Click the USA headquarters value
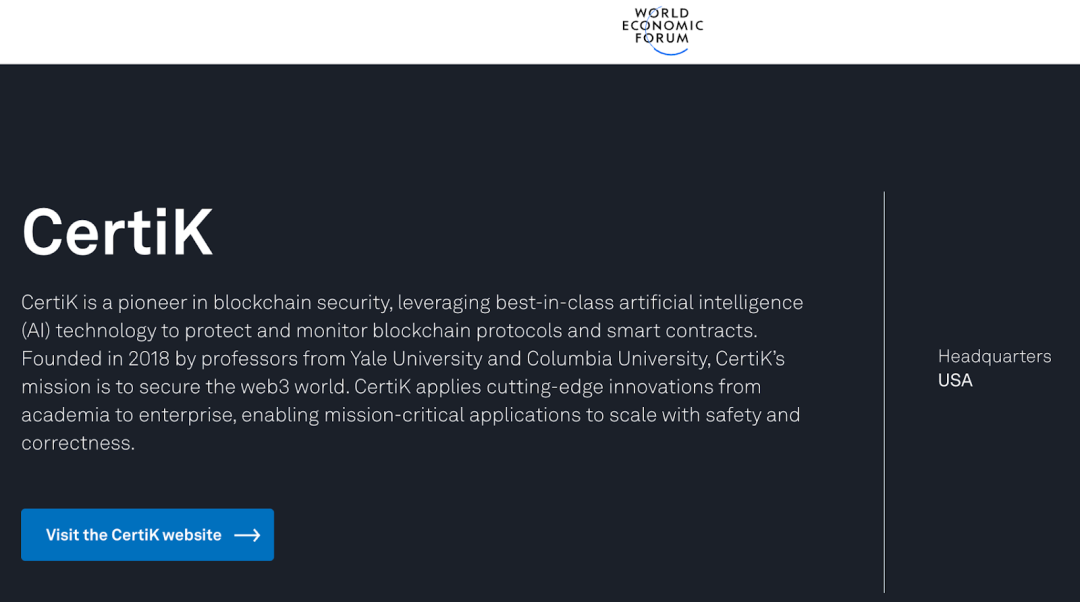 pyautogui.click(x=954, y=380)
